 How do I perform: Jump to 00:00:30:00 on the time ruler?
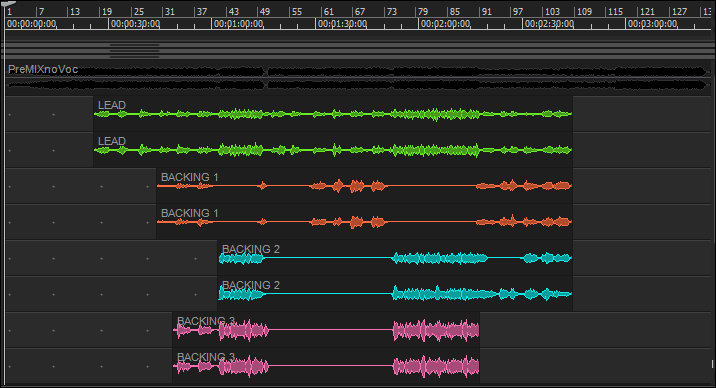click(x=135, y=24)
